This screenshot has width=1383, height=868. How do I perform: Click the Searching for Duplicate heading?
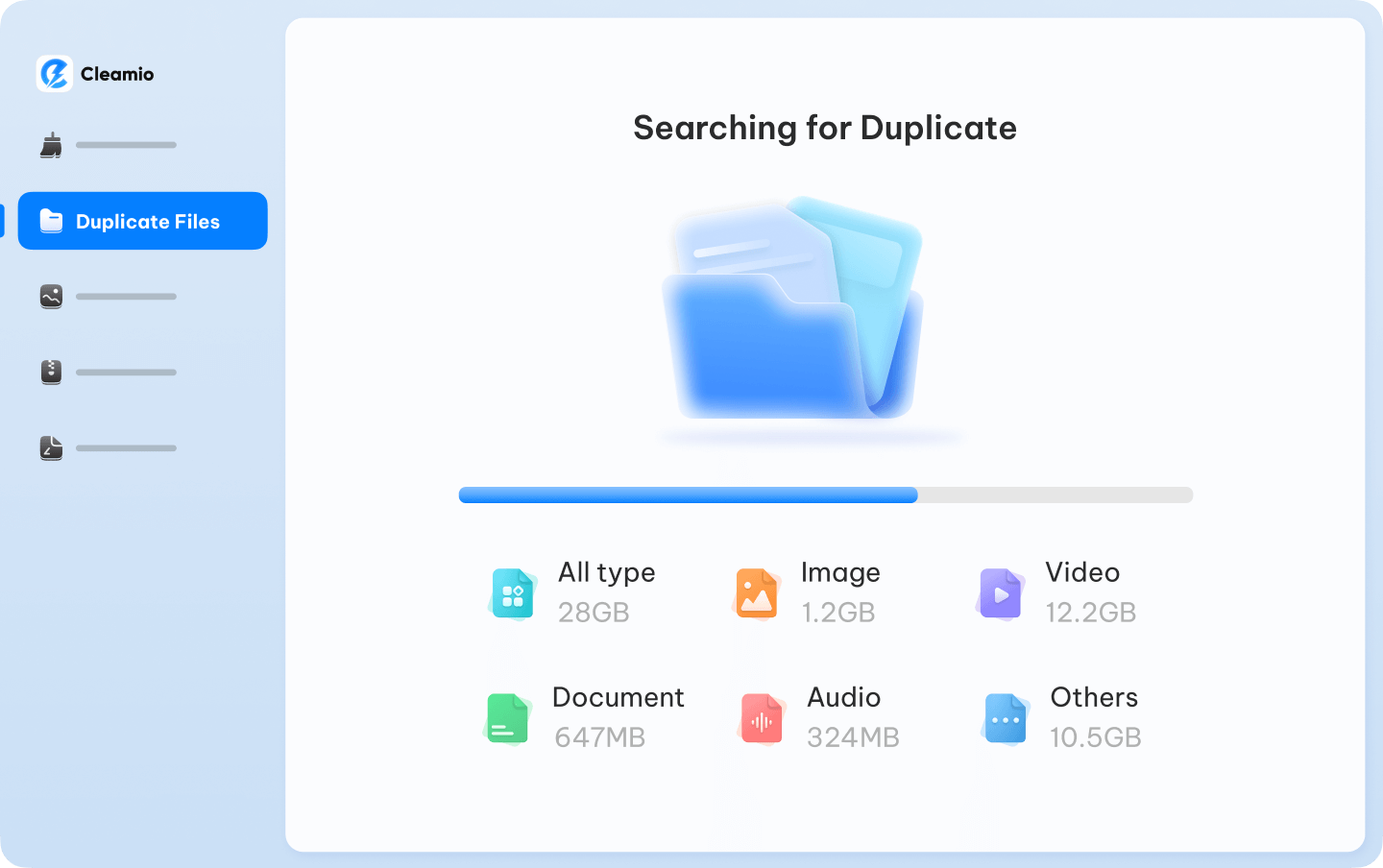point(825,128)
